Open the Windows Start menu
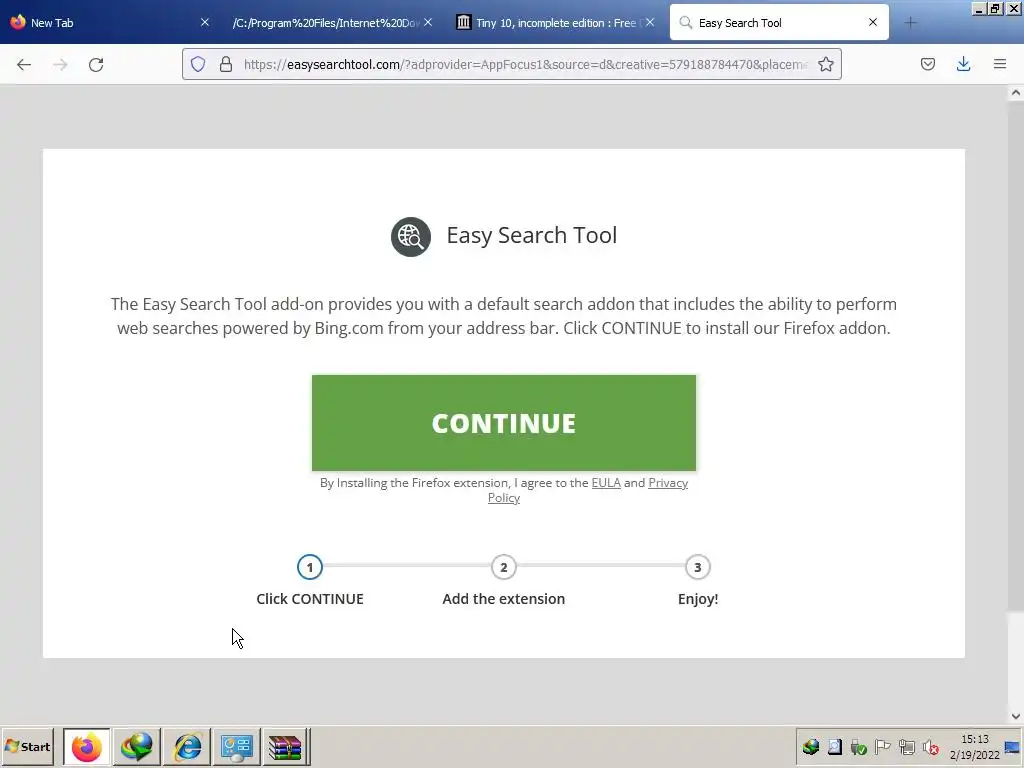The image size is (1024, 768). 27,746
